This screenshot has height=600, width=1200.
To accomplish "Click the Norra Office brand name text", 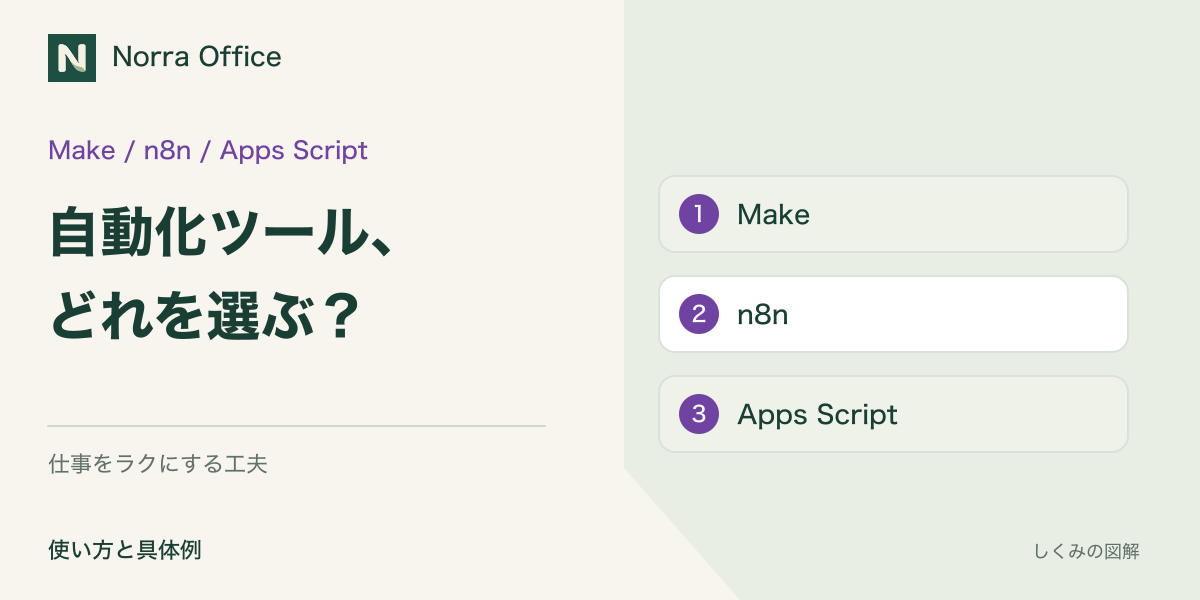I will [x=197, y=57].
